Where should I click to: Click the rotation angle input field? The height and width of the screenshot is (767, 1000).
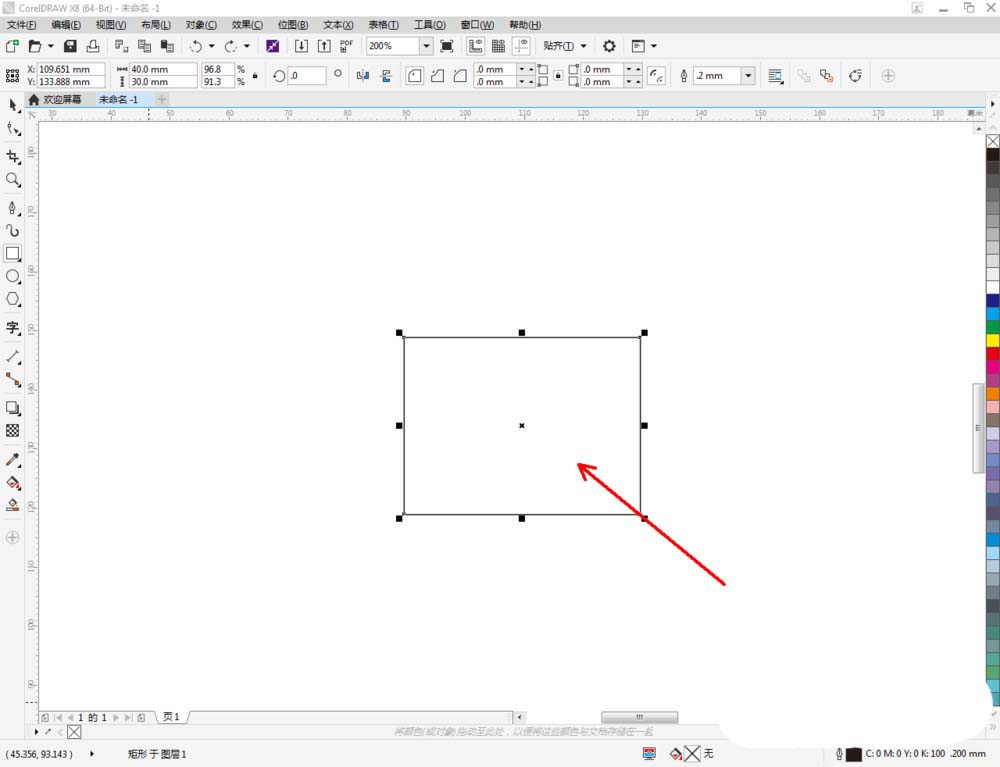307,75
